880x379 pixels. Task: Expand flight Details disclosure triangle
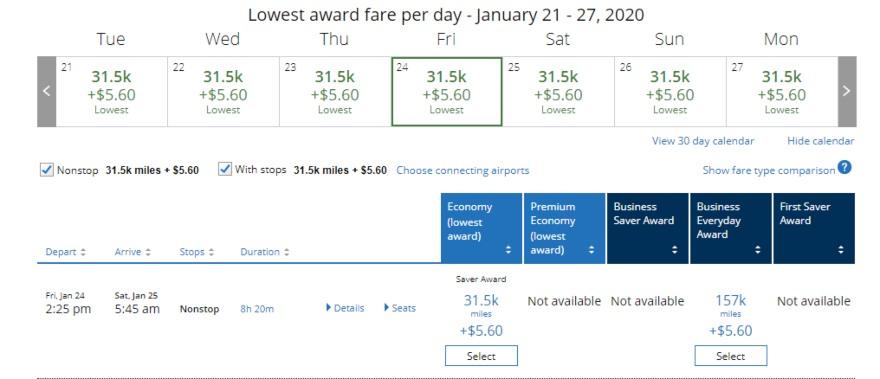point(328,308)
